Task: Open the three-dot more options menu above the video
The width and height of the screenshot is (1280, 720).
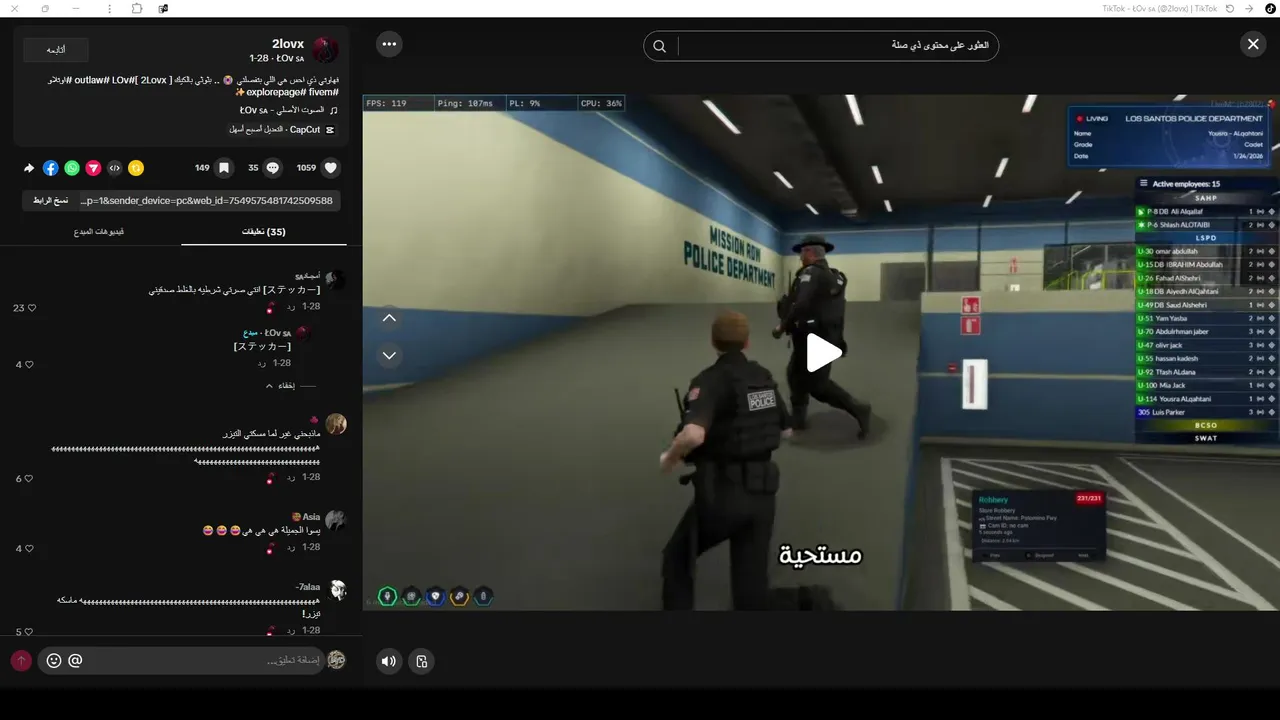Action: (x=389, y=44)
